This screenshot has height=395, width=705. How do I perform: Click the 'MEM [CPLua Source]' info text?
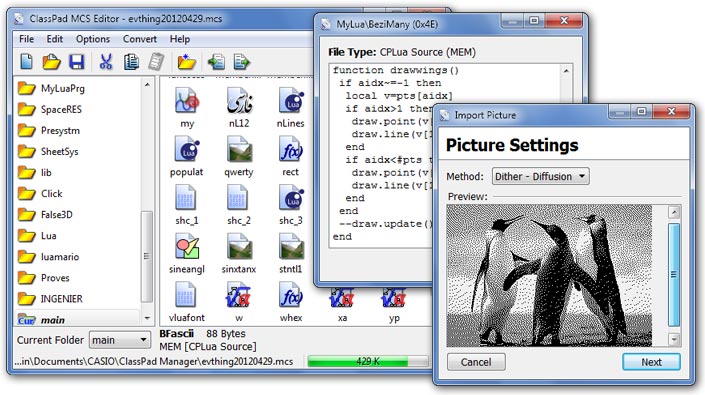point(208,346)
